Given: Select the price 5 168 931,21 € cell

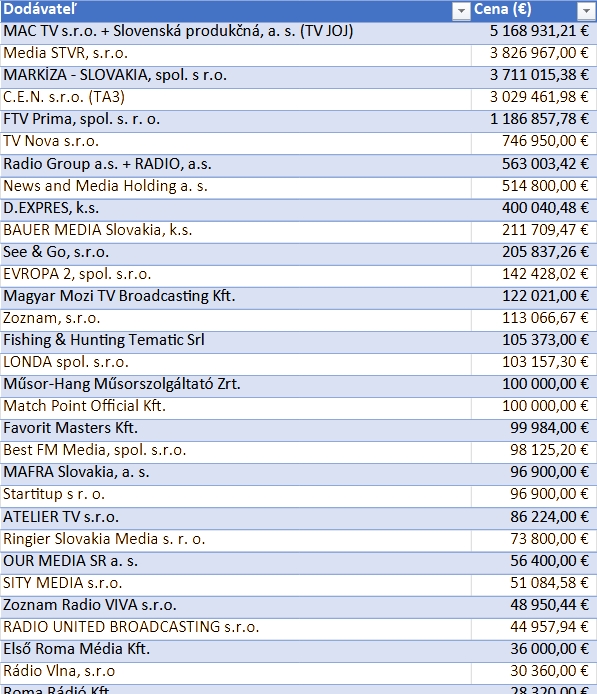Looking at the screenshot, I should [x=534, y=32].
